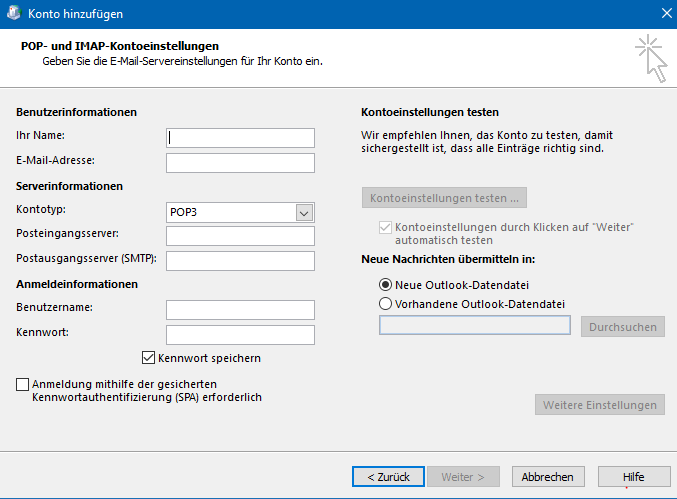This screenshot has width=677, height=499.
Task: Open the Kontotyp dropdown arrow
Action: 305,212
